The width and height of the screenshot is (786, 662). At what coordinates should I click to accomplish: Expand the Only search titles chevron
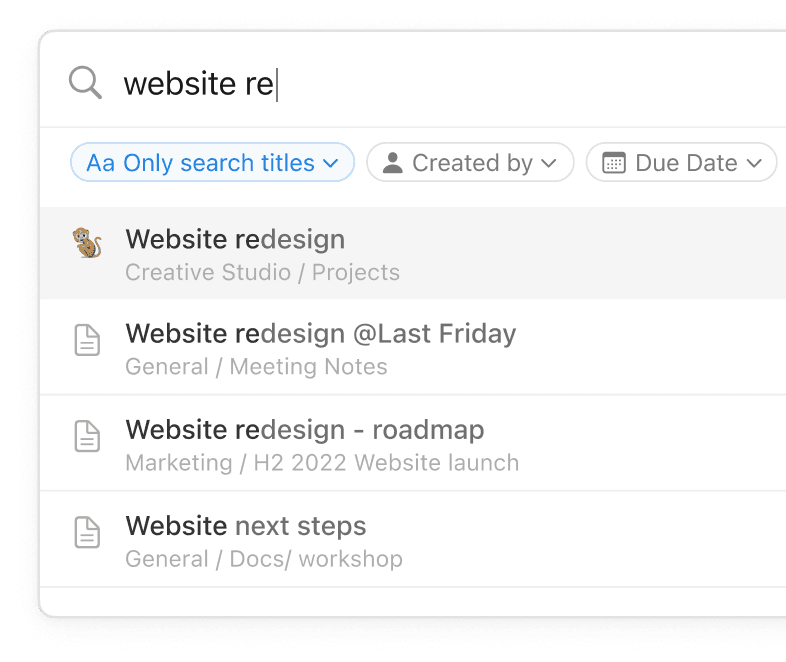(x=332, y=163)
